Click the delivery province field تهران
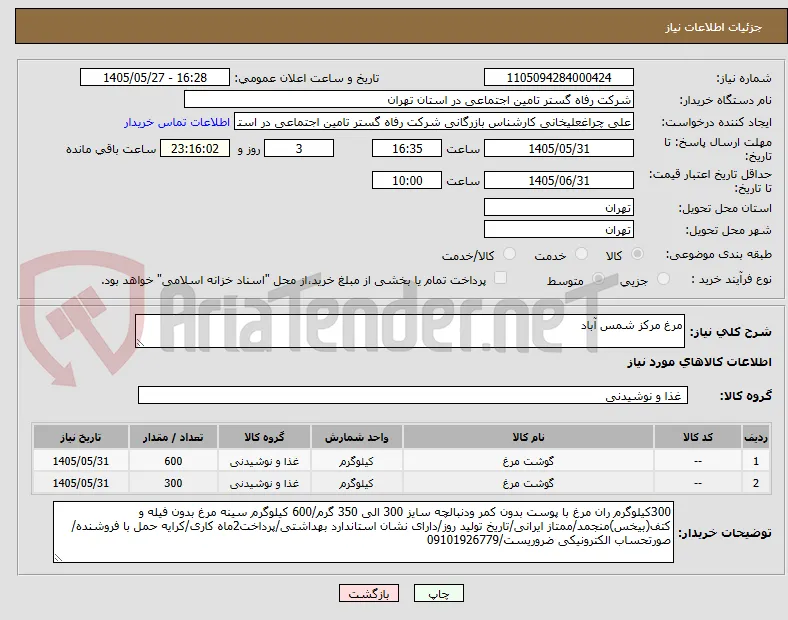The width and height of the screenshot is (788, 620). tap(558, 208)
